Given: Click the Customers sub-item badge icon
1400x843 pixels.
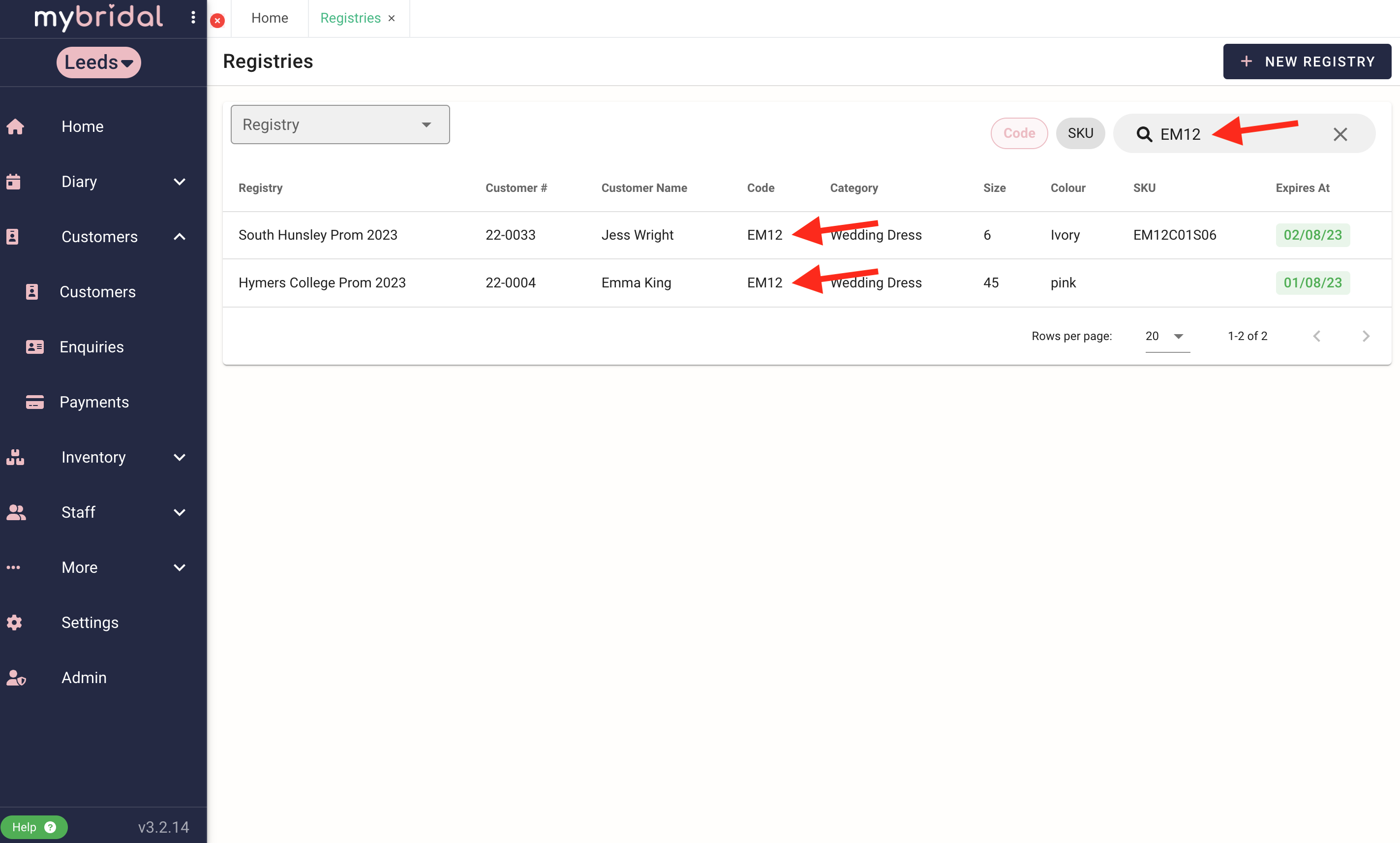Looking at the screenshot, I should pyautogui.click(x=32, y=291).
